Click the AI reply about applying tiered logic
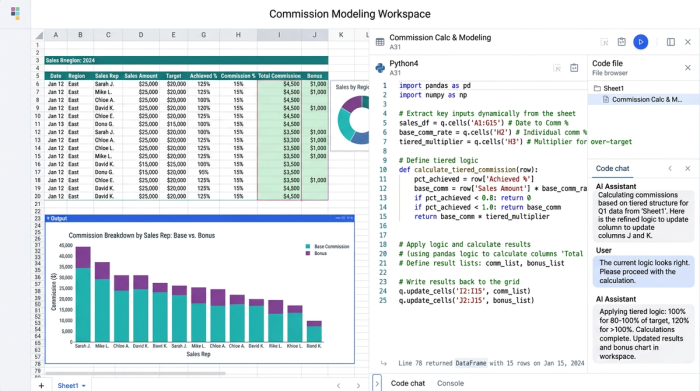This screenshot has width=700, height=391. point(644,334)
